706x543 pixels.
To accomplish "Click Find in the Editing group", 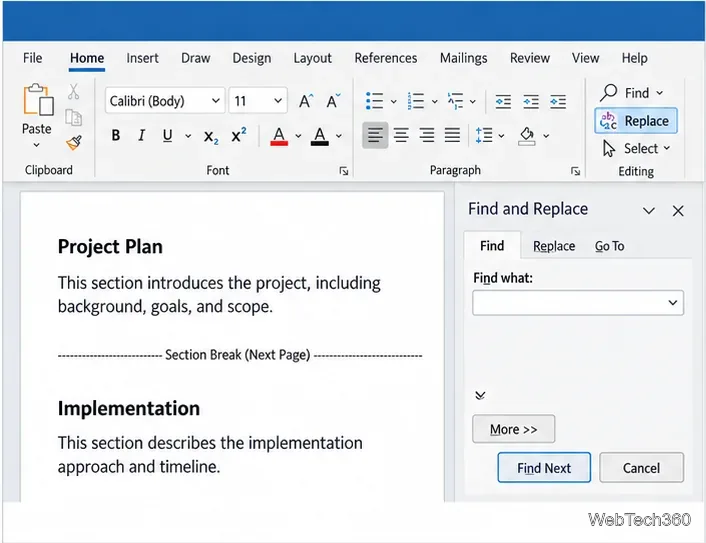I will (632, 93).
